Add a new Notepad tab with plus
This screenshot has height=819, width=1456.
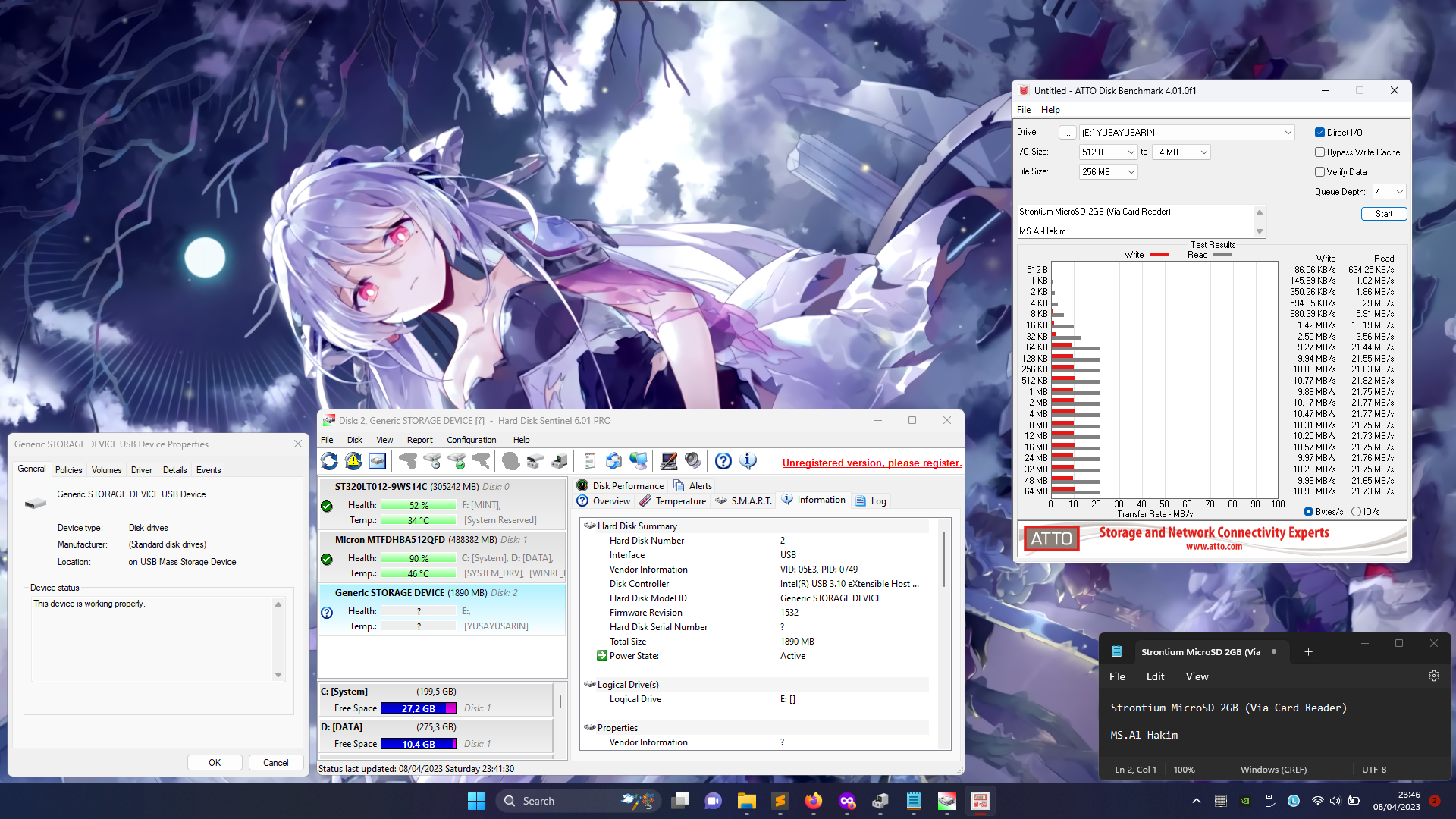point(1308,652)
